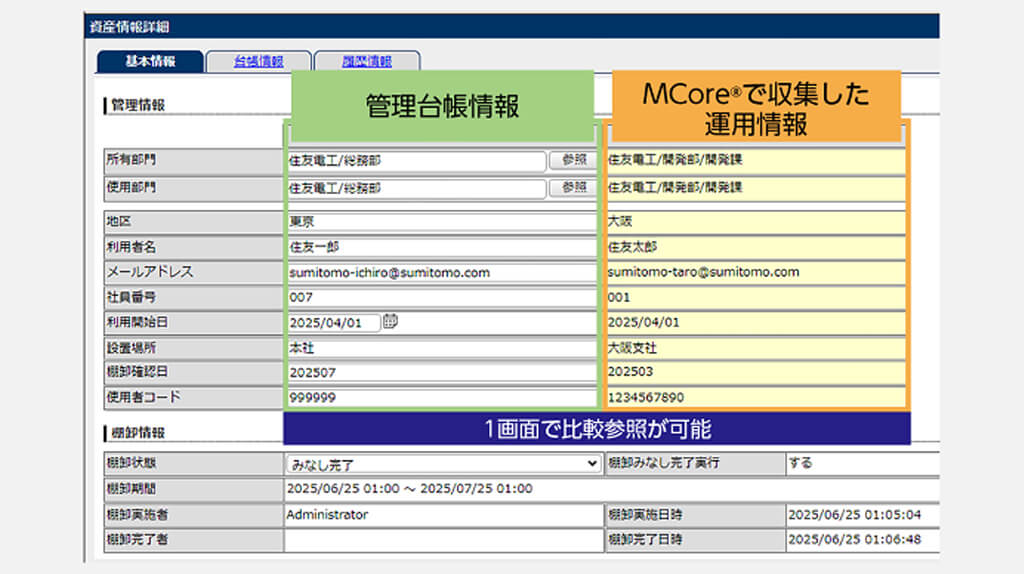Click the 棚卸情報 section heading

pyautogui.click(x=138, y=433)
